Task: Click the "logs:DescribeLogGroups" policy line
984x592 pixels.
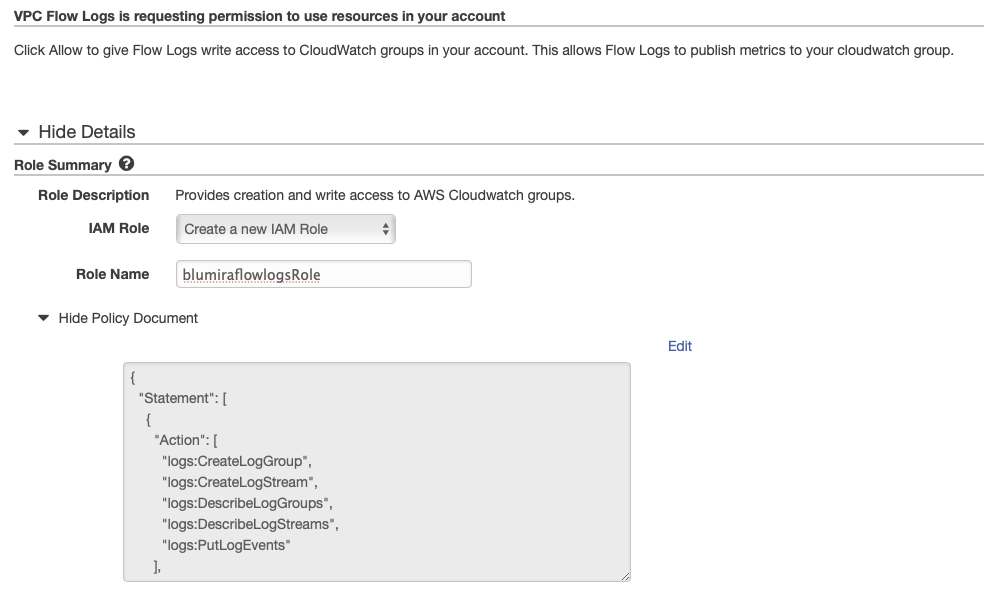Action: (x=247, y=503)
